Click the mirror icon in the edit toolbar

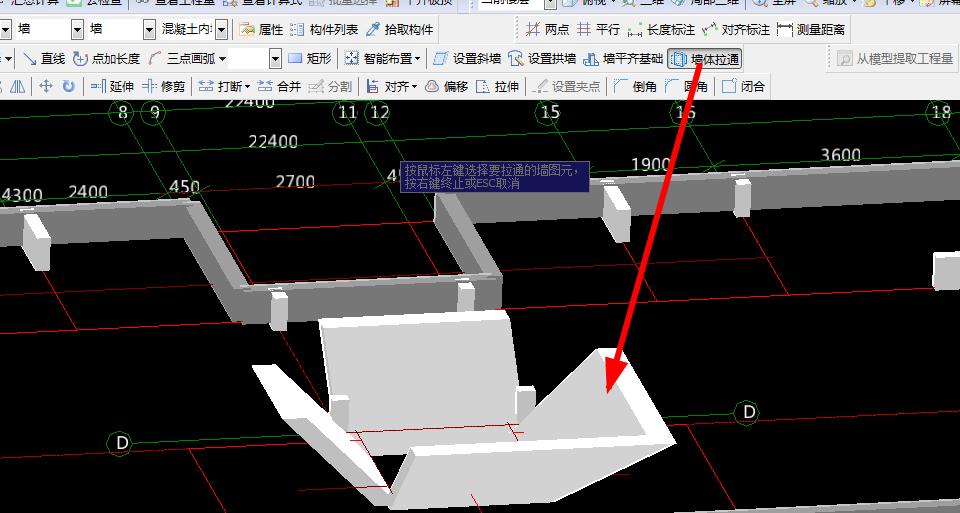[17, 86]
